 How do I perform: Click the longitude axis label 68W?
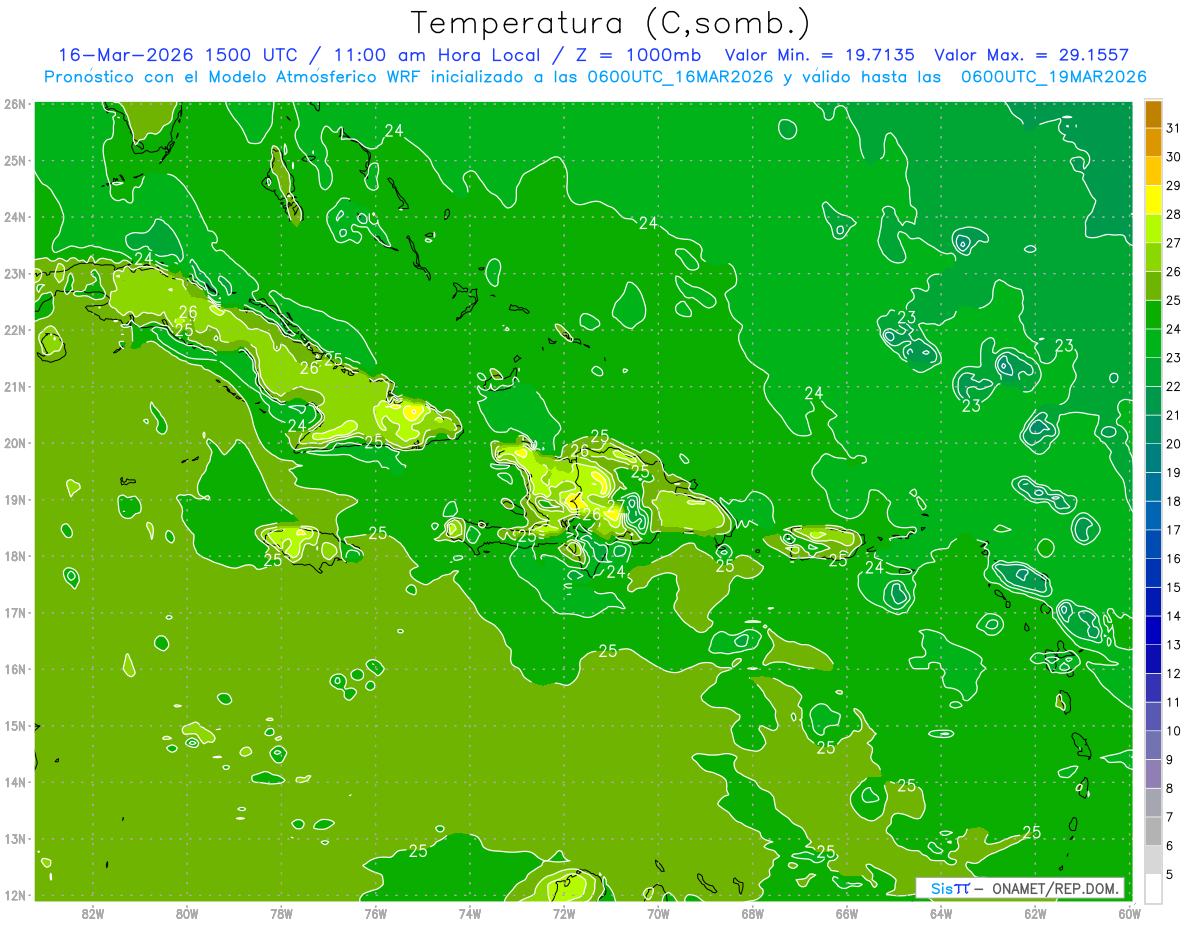click(752, 913)
